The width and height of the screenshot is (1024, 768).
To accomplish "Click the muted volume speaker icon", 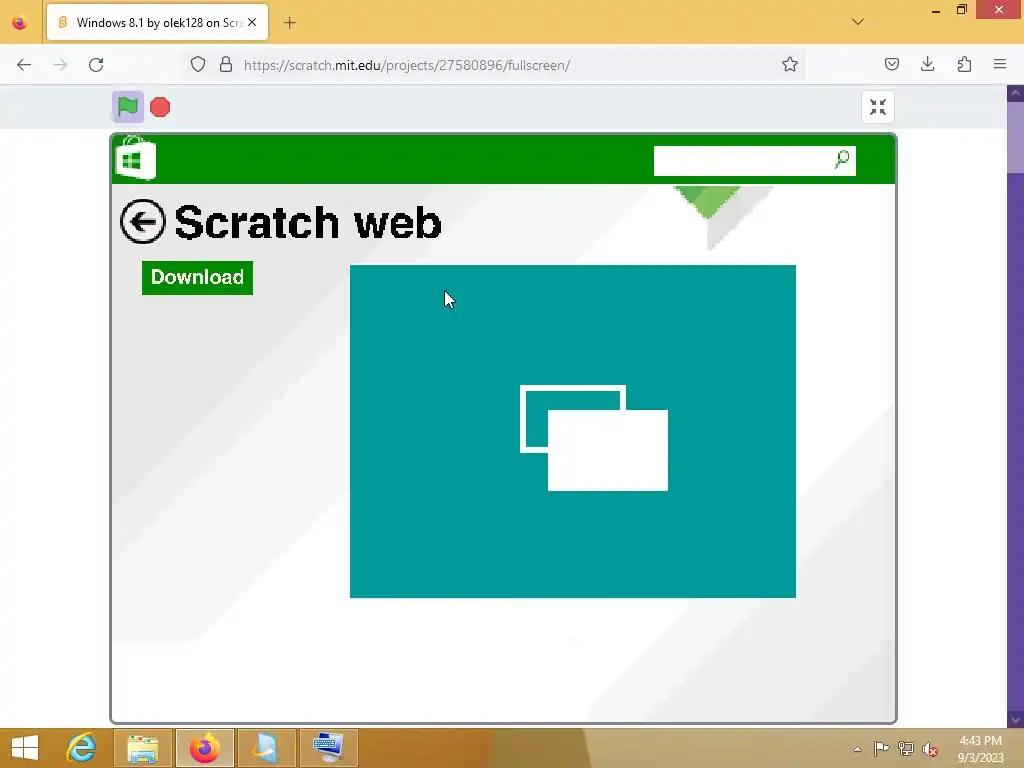I will coord(930,749).
